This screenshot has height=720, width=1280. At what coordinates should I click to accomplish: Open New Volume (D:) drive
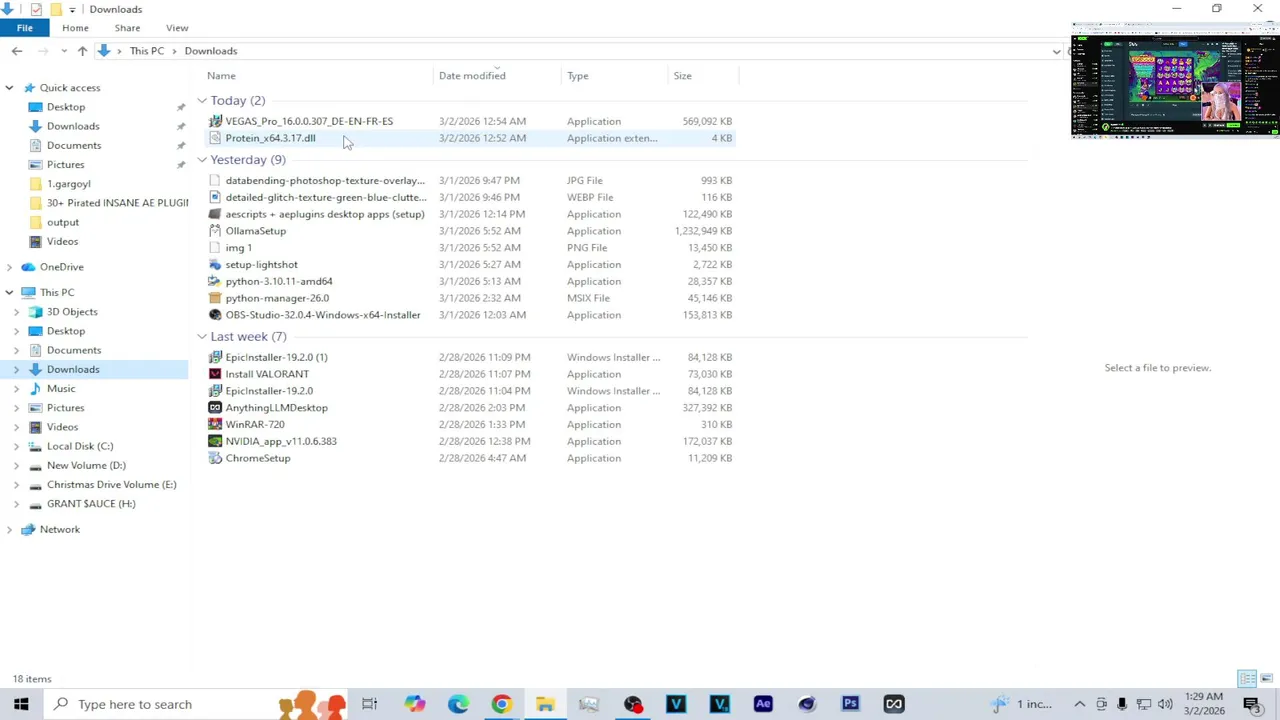tap(86, 465)
